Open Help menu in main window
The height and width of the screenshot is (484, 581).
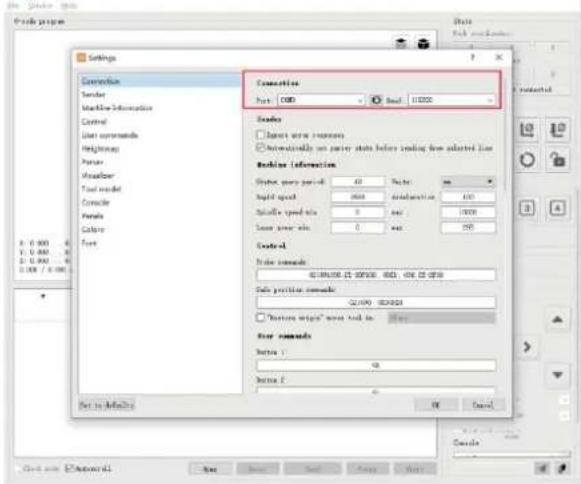[69, 5]
